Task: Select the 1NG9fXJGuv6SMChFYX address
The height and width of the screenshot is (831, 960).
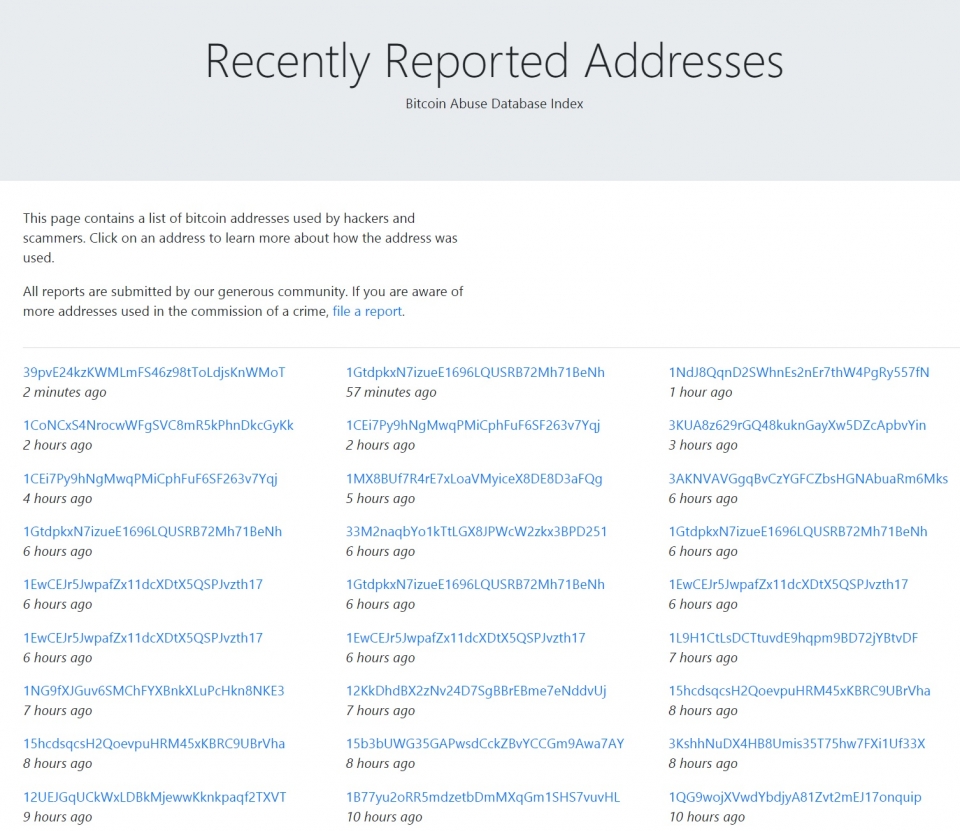Action: 154,690
